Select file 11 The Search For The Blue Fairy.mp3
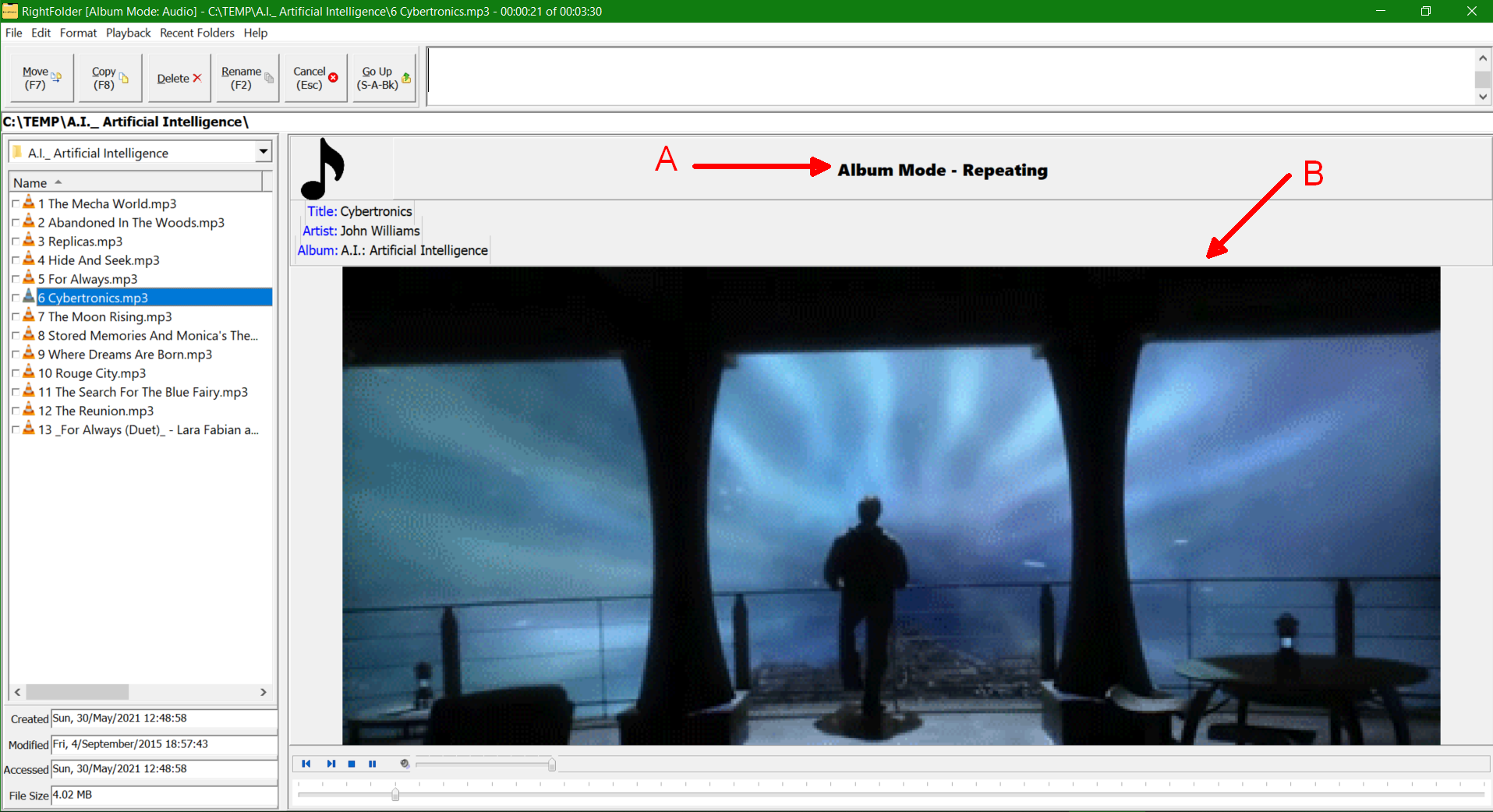 (143, 392)
